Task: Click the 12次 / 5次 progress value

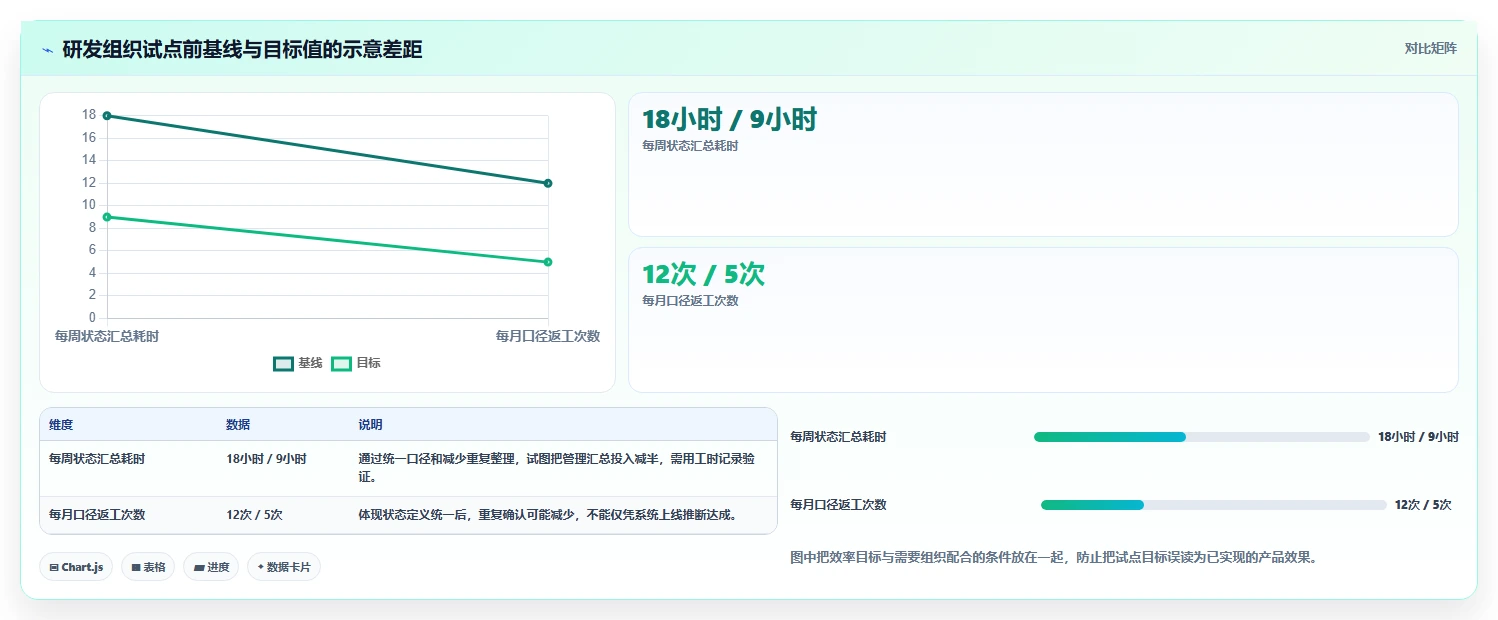Action: (x=1423, y=505)
